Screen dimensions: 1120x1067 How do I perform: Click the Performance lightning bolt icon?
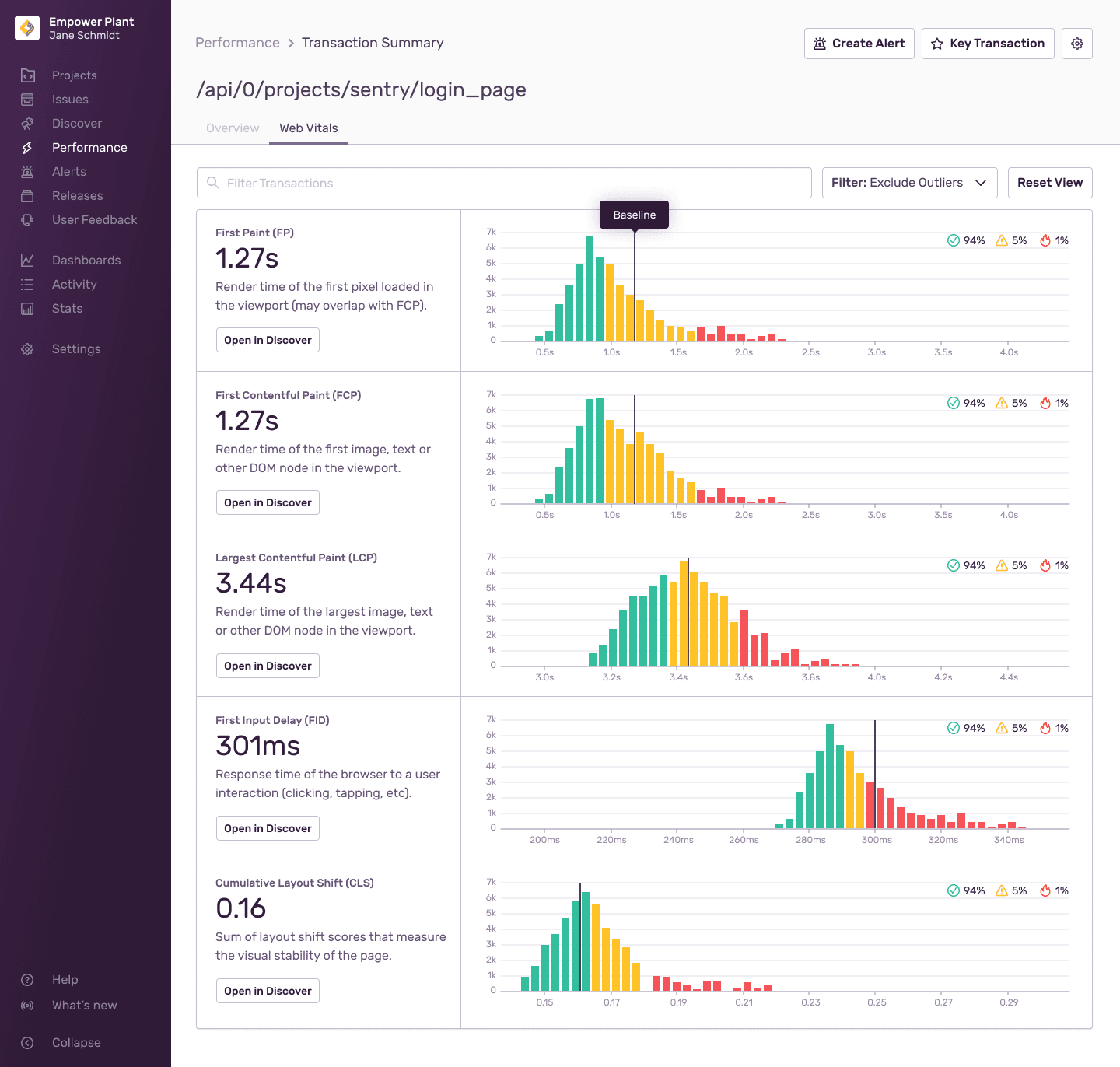(27, 147)
